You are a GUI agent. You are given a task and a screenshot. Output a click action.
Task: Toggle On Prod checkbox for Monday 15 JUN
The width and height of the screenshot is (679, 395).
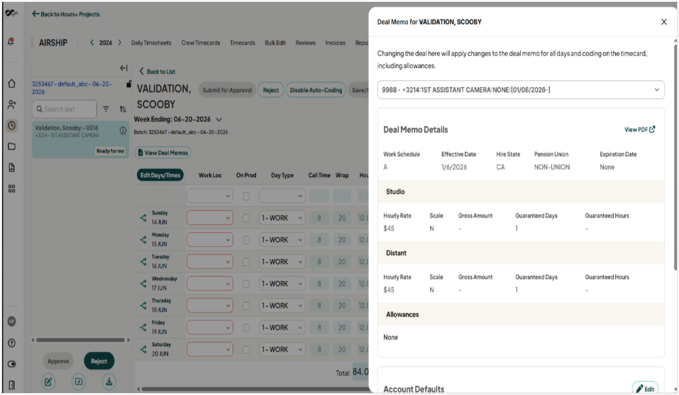point(246,240)
